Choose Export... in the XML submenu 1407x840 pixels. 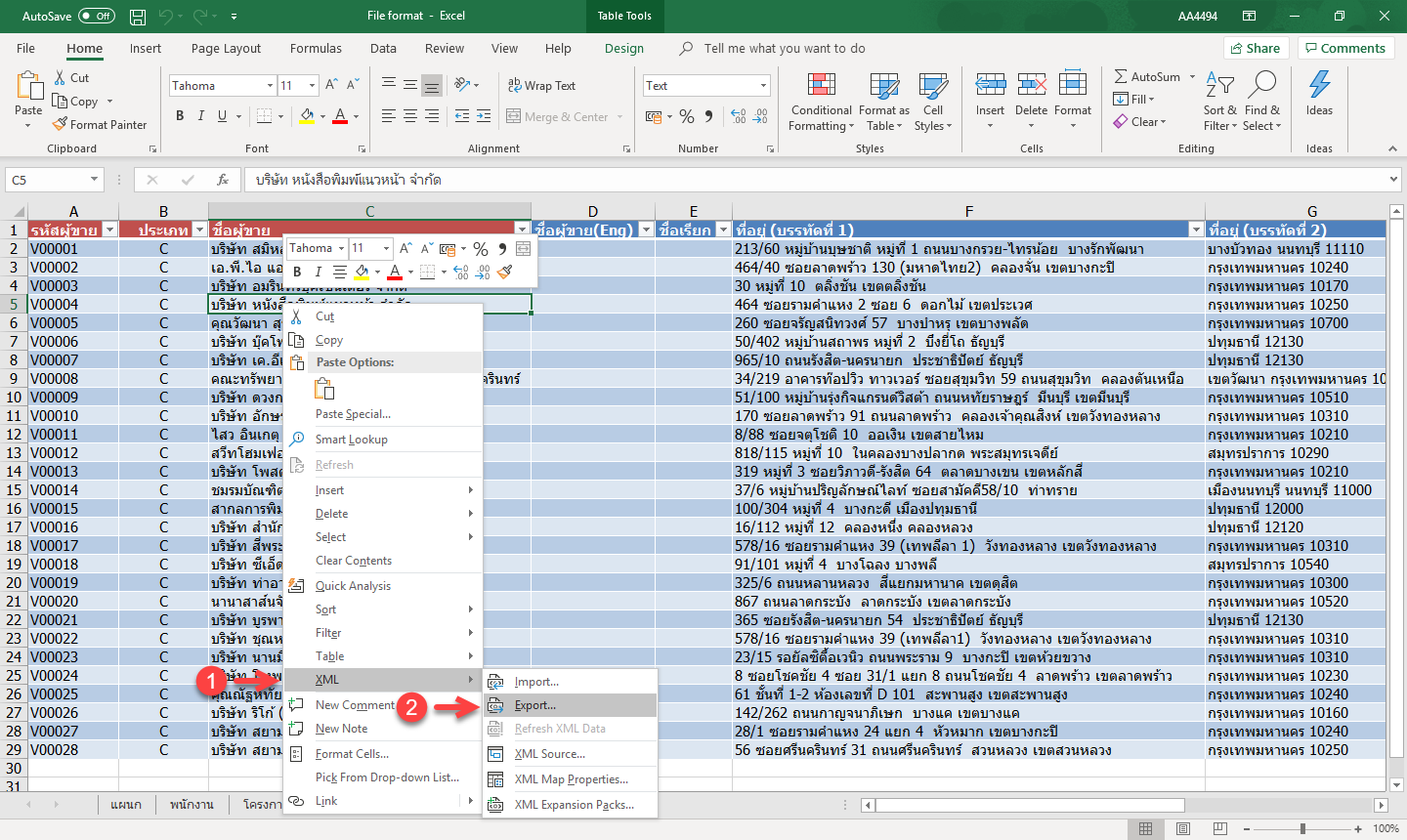(x=571, y=705)
